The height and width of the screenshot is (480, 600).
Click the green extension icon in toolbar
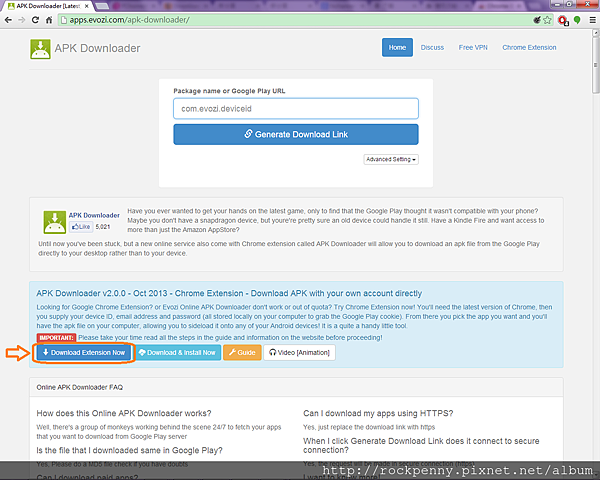[x=577, y=20]
